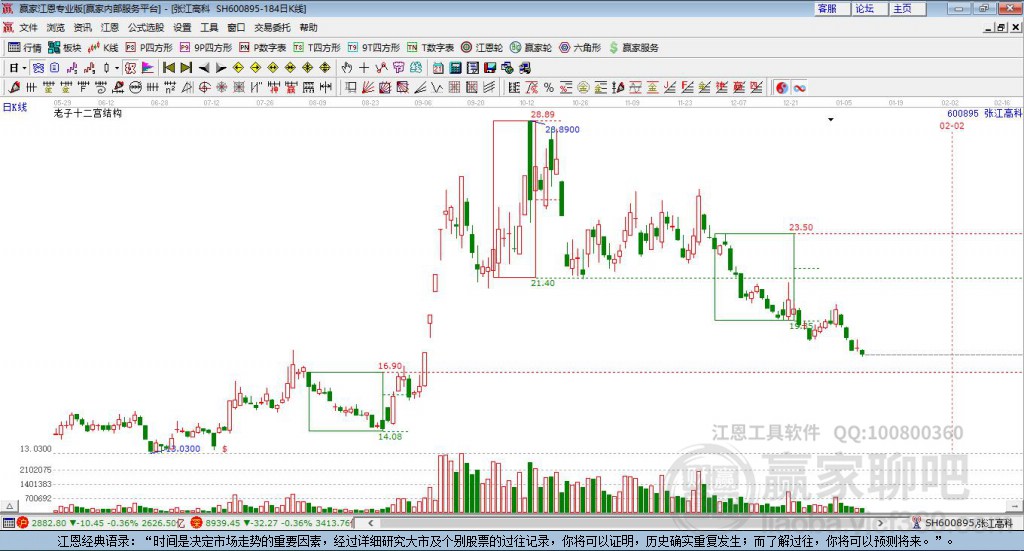The image size is (1024, 551).
Task: Click the 16.90 price label
Action: coord(390,366)
